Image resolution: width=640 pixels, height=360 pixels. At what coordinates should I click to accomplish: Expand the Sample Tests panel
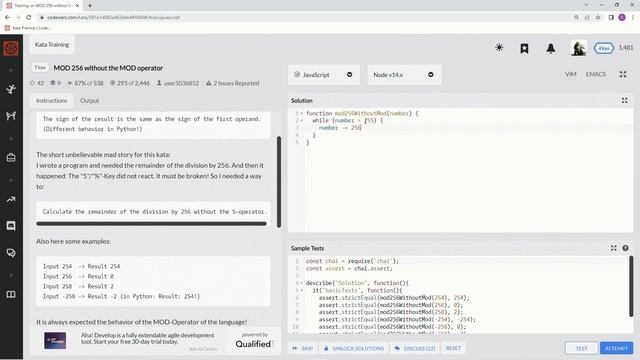[613, 248]
